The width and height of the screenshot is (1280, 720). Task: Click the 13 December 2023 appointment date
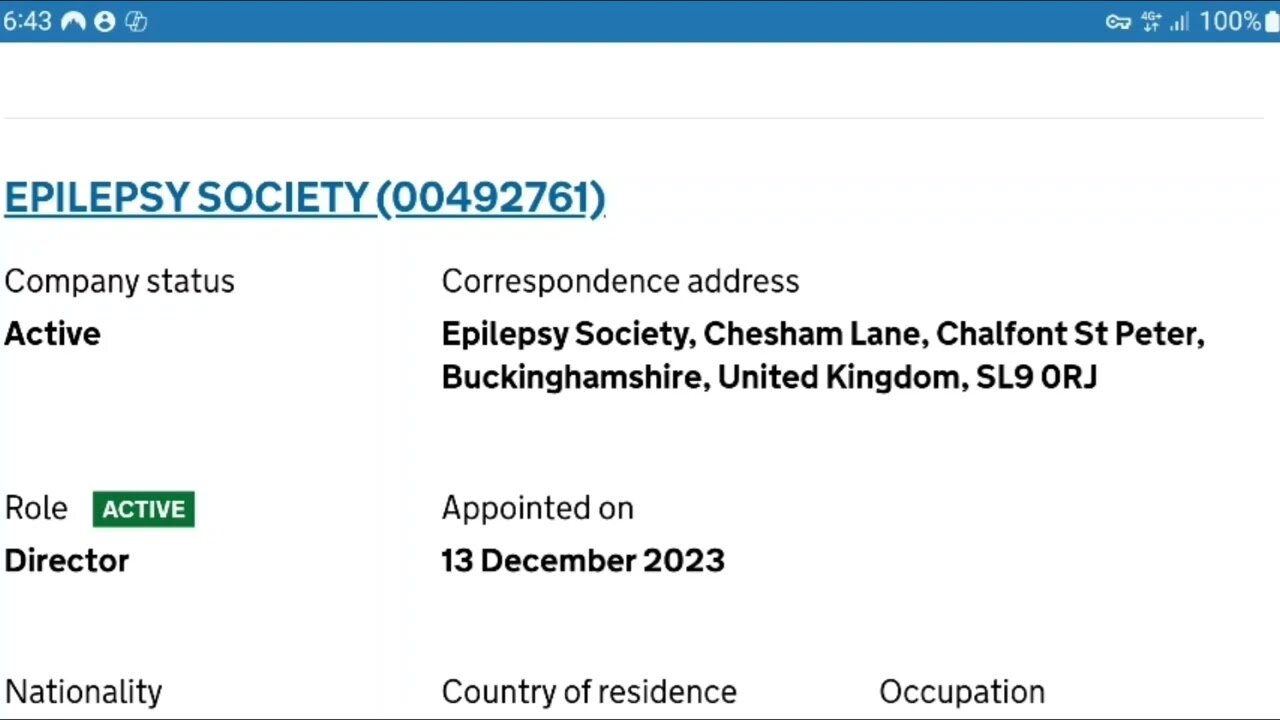coord(582,561)
